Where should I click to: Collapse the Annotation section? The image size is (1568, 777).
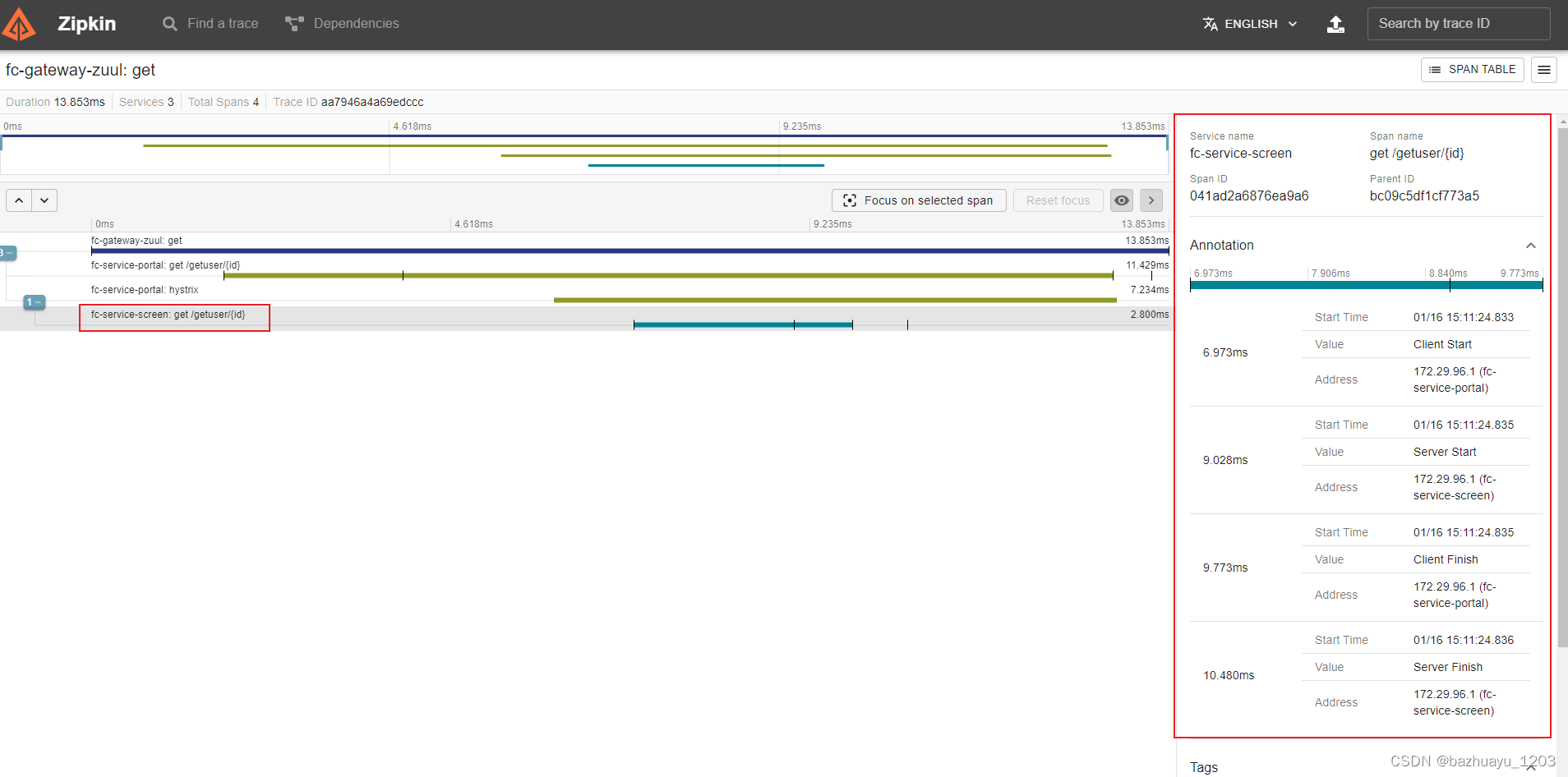tap(1530, 246)
